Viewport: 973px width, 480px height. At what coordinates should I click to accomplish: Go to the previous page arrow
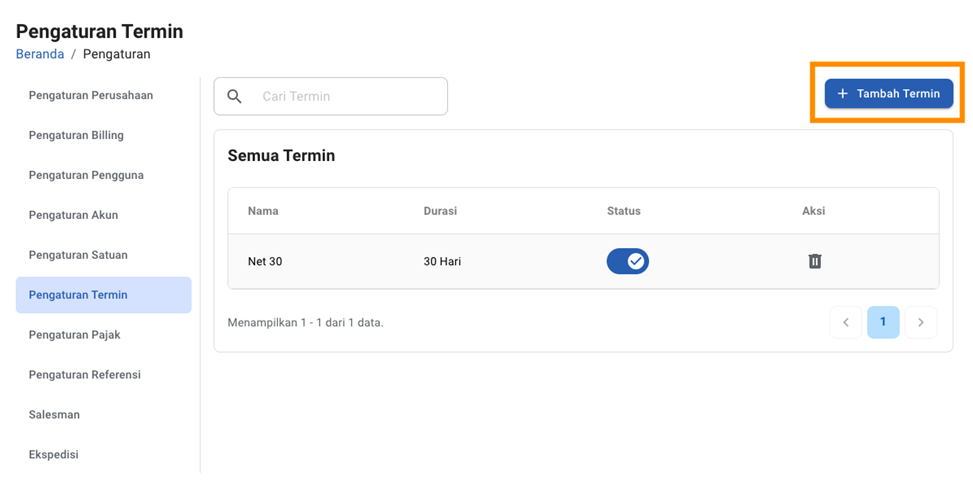845,322
